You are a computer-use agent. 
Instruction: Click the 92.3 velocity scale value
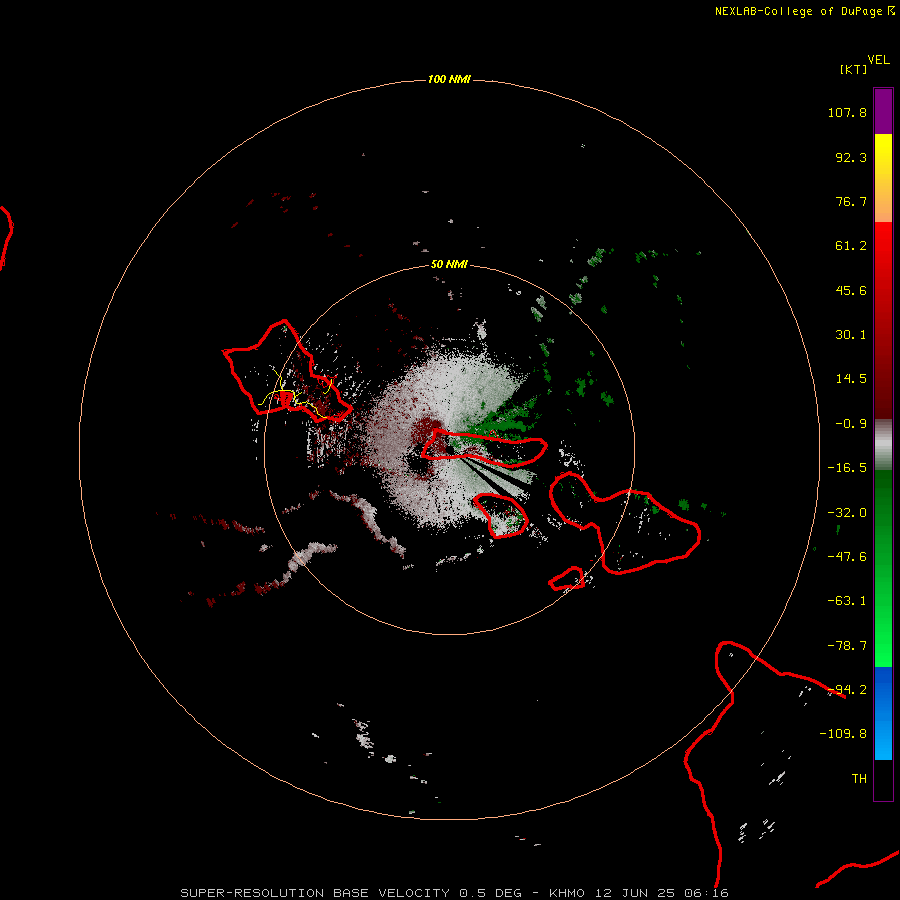pyautogui.click(x=851, y=157)
